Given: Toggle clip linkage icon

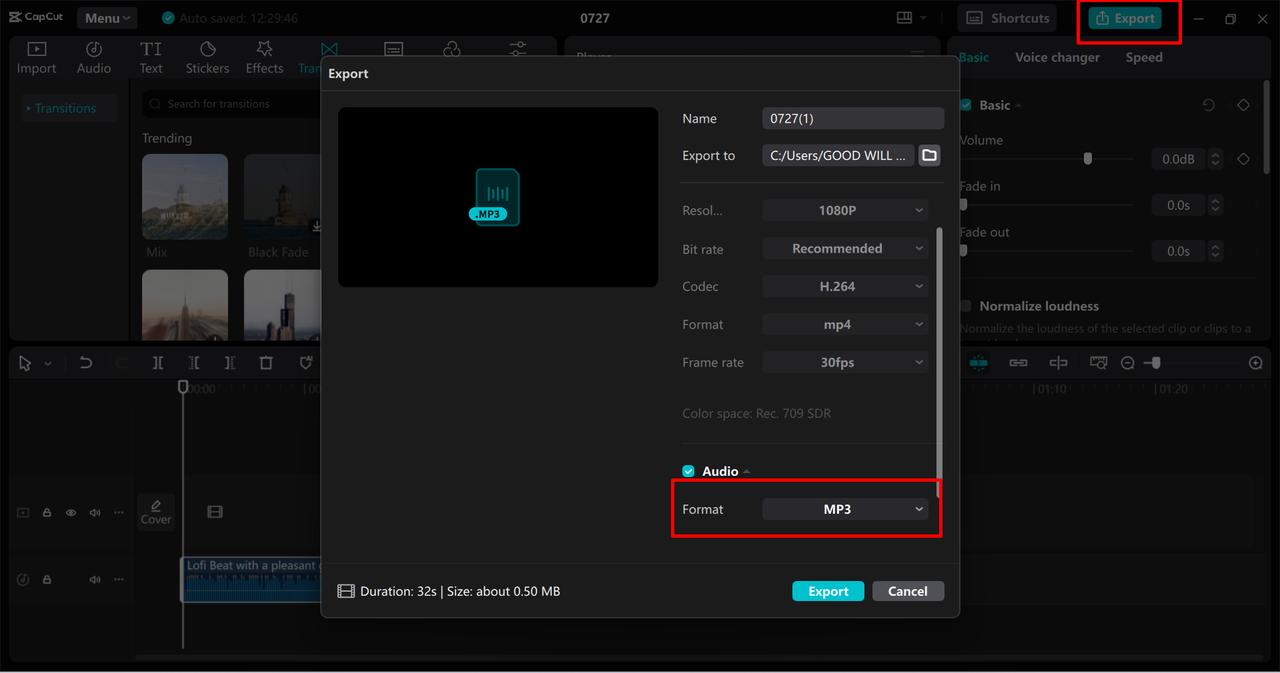Looking at the screenshot, I should (1018, 363).
